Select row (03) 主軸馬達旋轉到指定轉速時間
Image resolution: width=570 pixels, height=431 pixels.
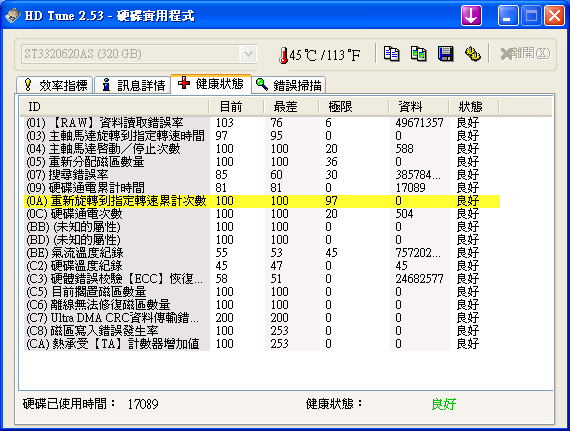click(x=262, y=136)
